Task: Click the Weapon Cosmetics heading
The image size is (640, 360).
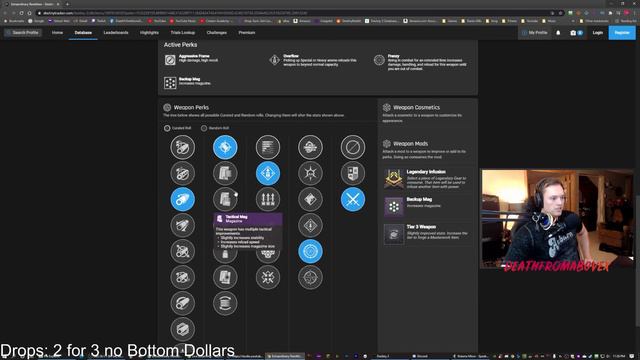Action: tap(416, 107)
